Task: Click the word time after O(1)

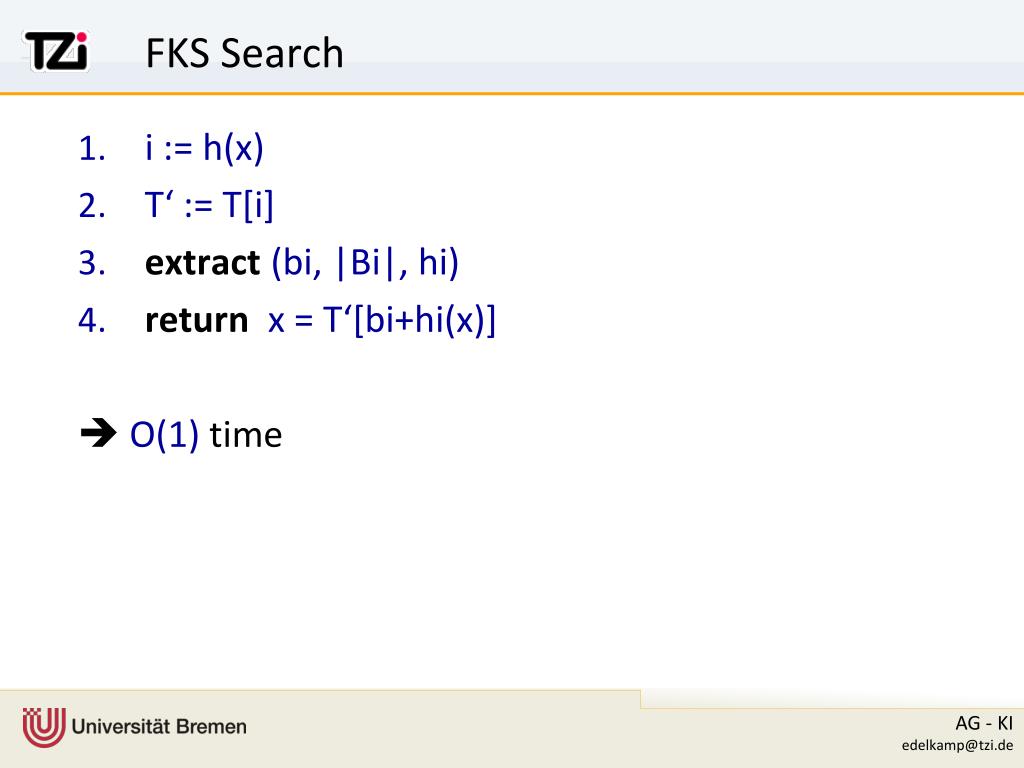Action: [x=246, y=435]
